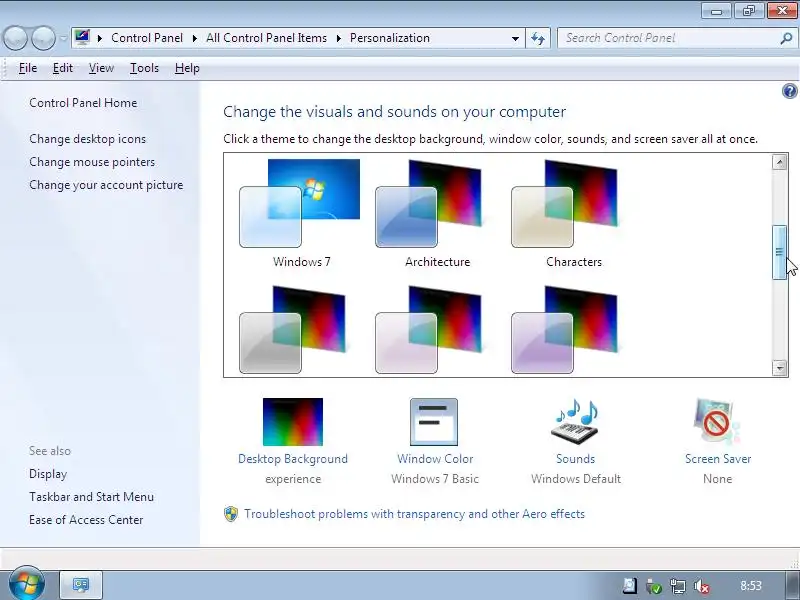Click All Control Panel Items breadcrumb
The height and width of the screenshot is (600, 800).
(x=266, y=38)
